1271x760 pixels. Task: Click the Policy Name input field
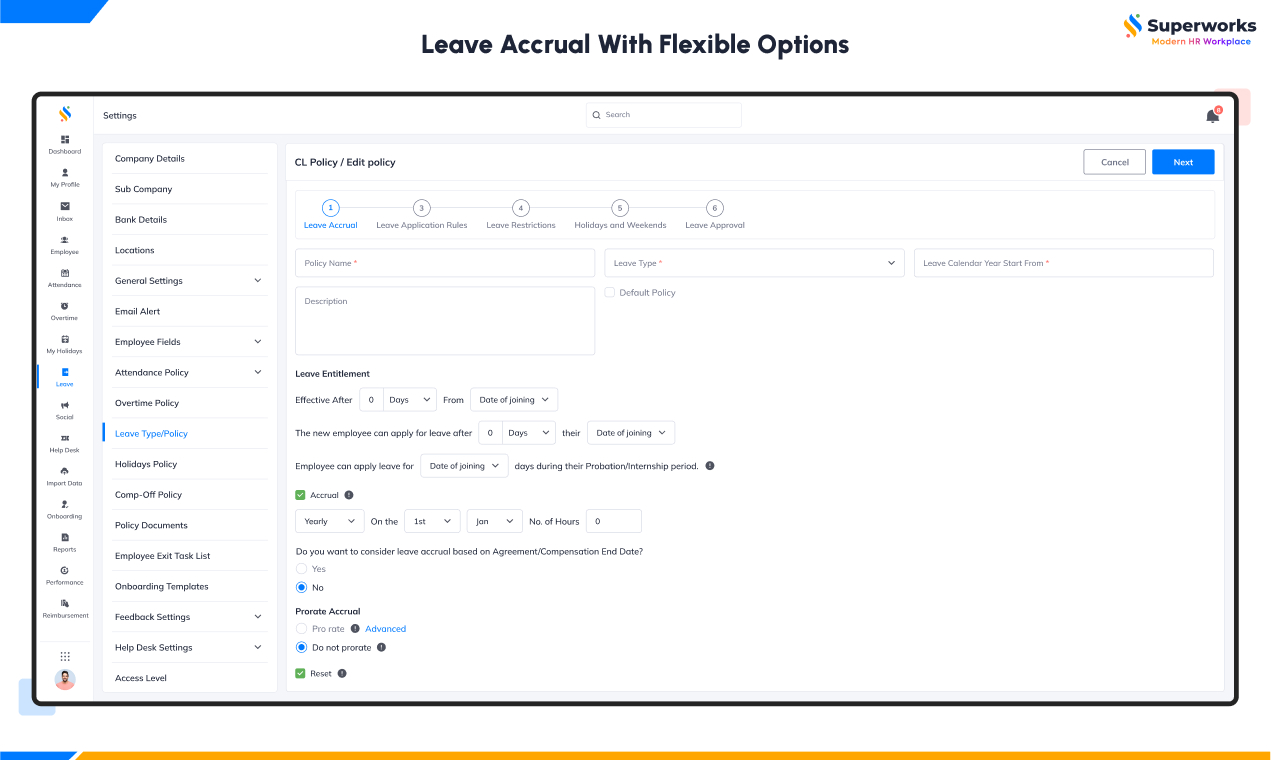click(x=445, y=263)
